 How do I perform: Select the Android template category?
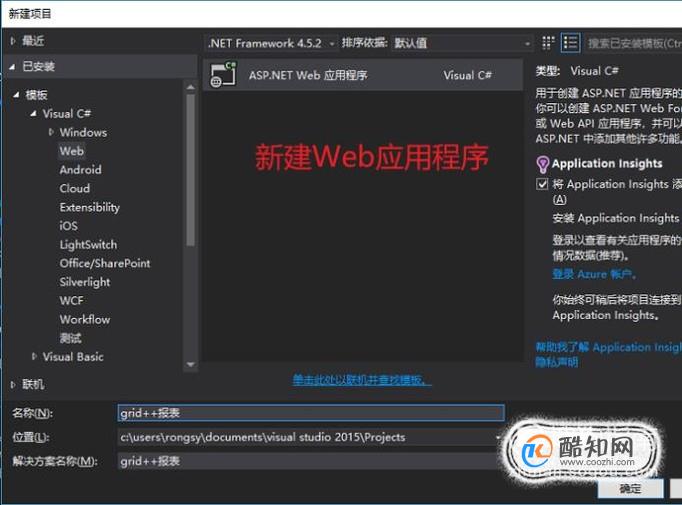(80, 170)
